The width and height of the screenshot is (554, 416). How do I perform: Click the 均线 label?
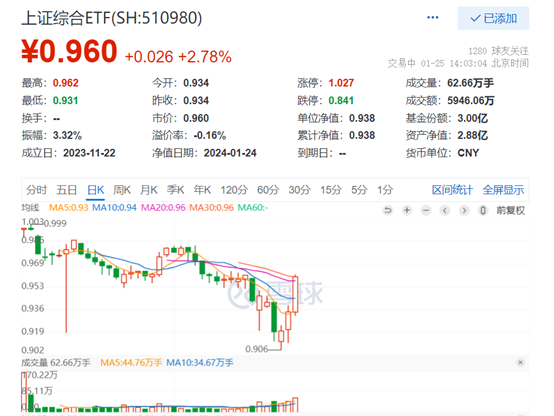click(30, 207)
